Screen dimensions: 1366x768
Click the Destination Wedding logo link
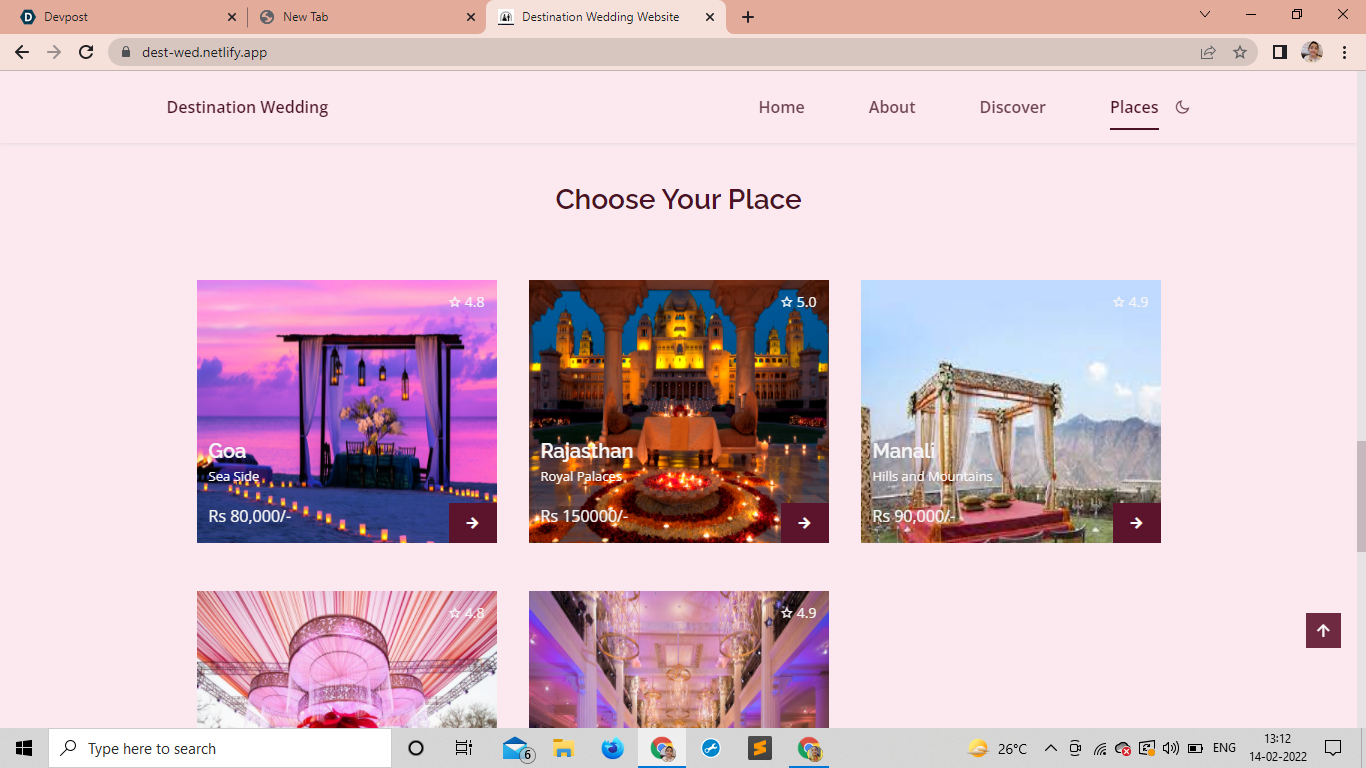pyautogui.click(x=247, y=107)
